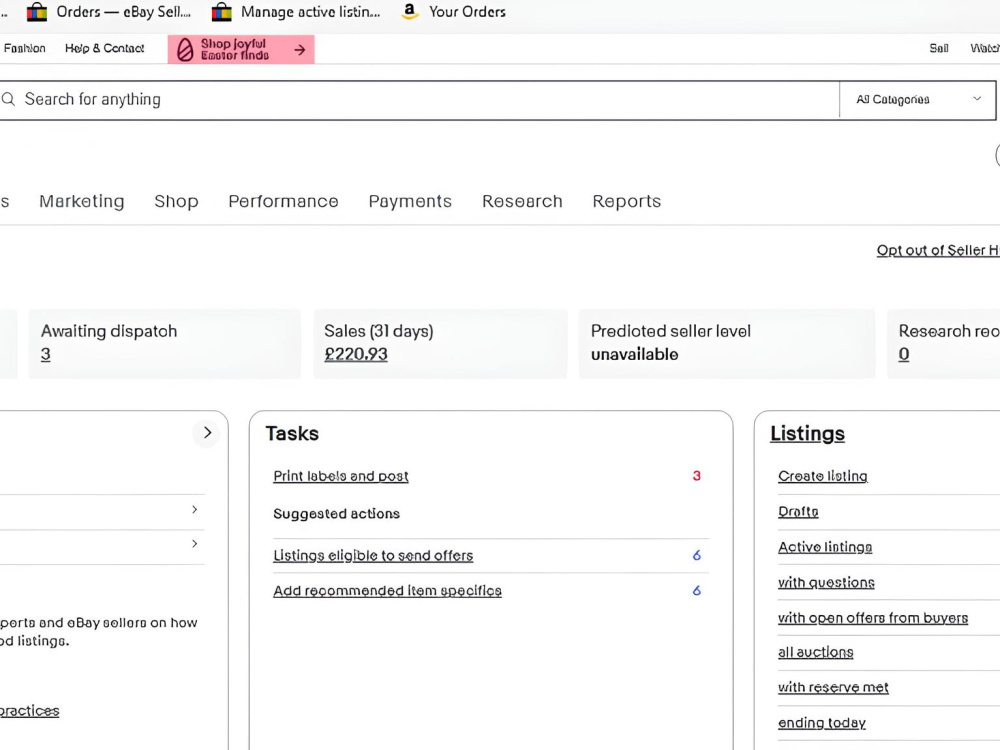Open the Manage active listings bookmark icon

221,11
